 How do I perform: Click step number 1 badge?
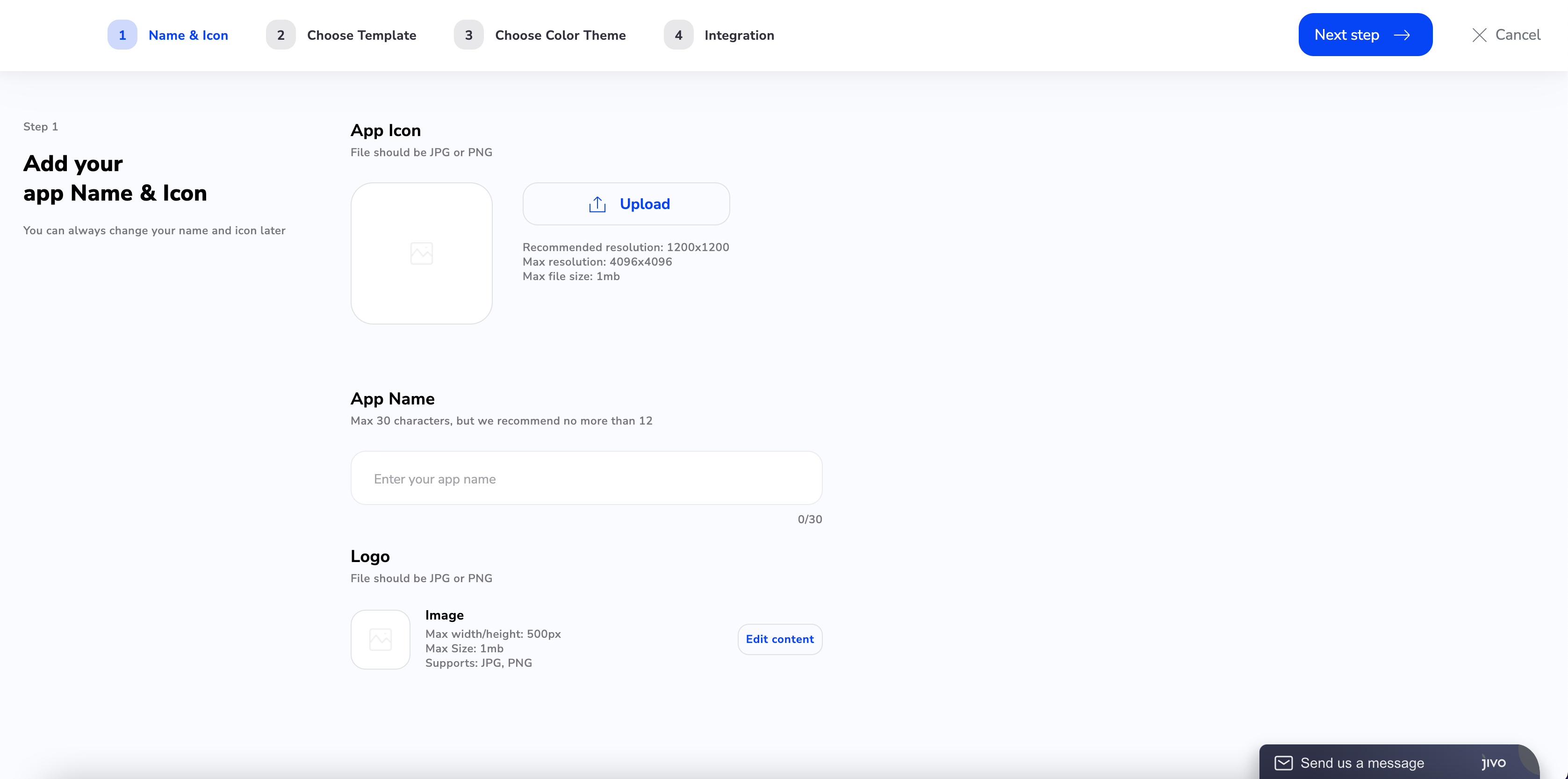pyautogui.click(x=122, y=35)
